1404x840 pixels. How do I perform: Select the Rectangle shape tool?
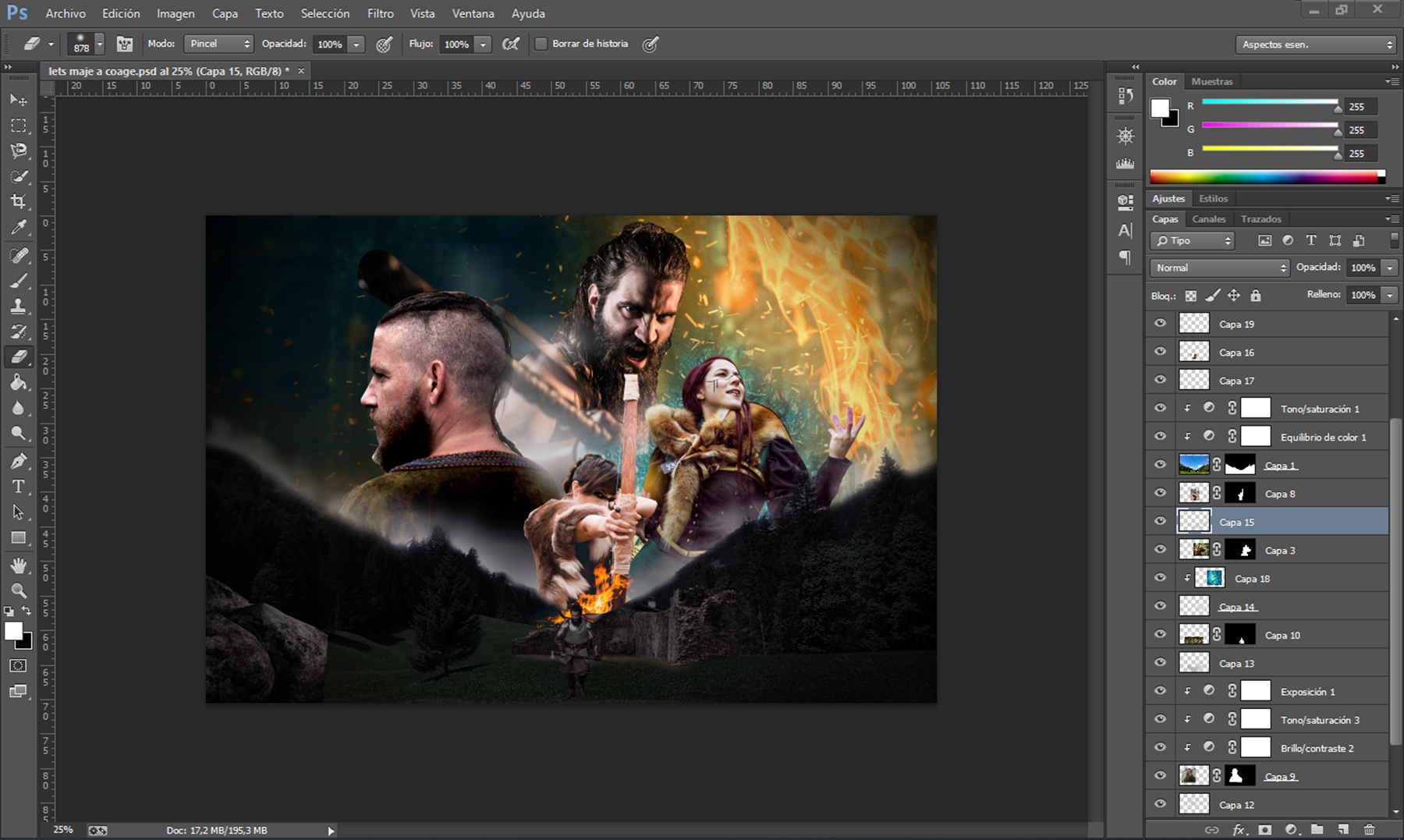click(x=19, y=538)
